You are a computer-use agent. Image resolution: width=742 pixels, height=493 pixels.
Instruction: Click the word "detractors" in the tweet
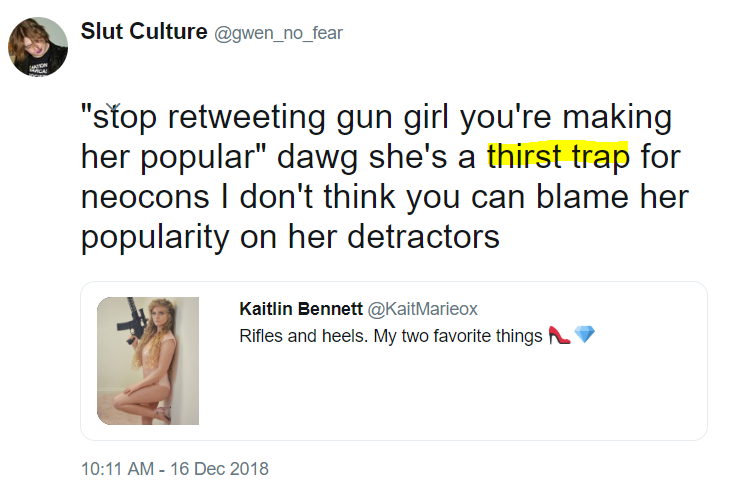pos(424,237)
